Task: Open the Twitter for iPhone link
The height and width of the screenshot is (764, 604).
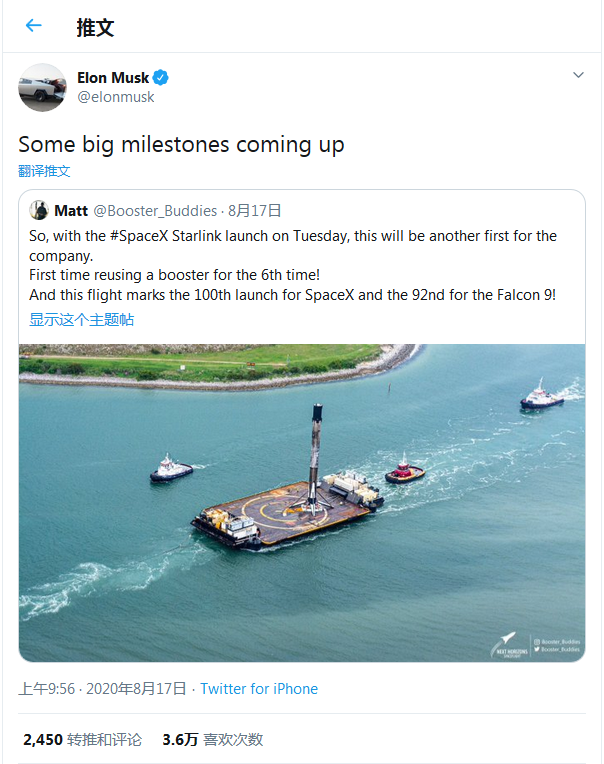Action: [x=259, y=689]
